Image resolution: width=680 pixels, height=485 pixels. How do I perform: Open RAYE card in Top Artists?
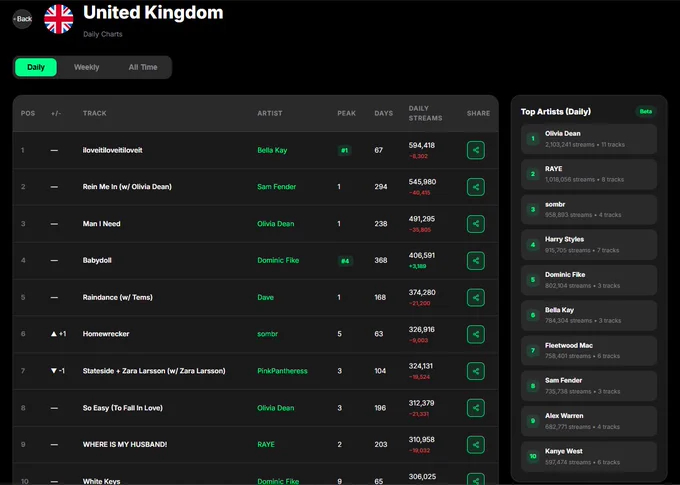pos(589,174)
